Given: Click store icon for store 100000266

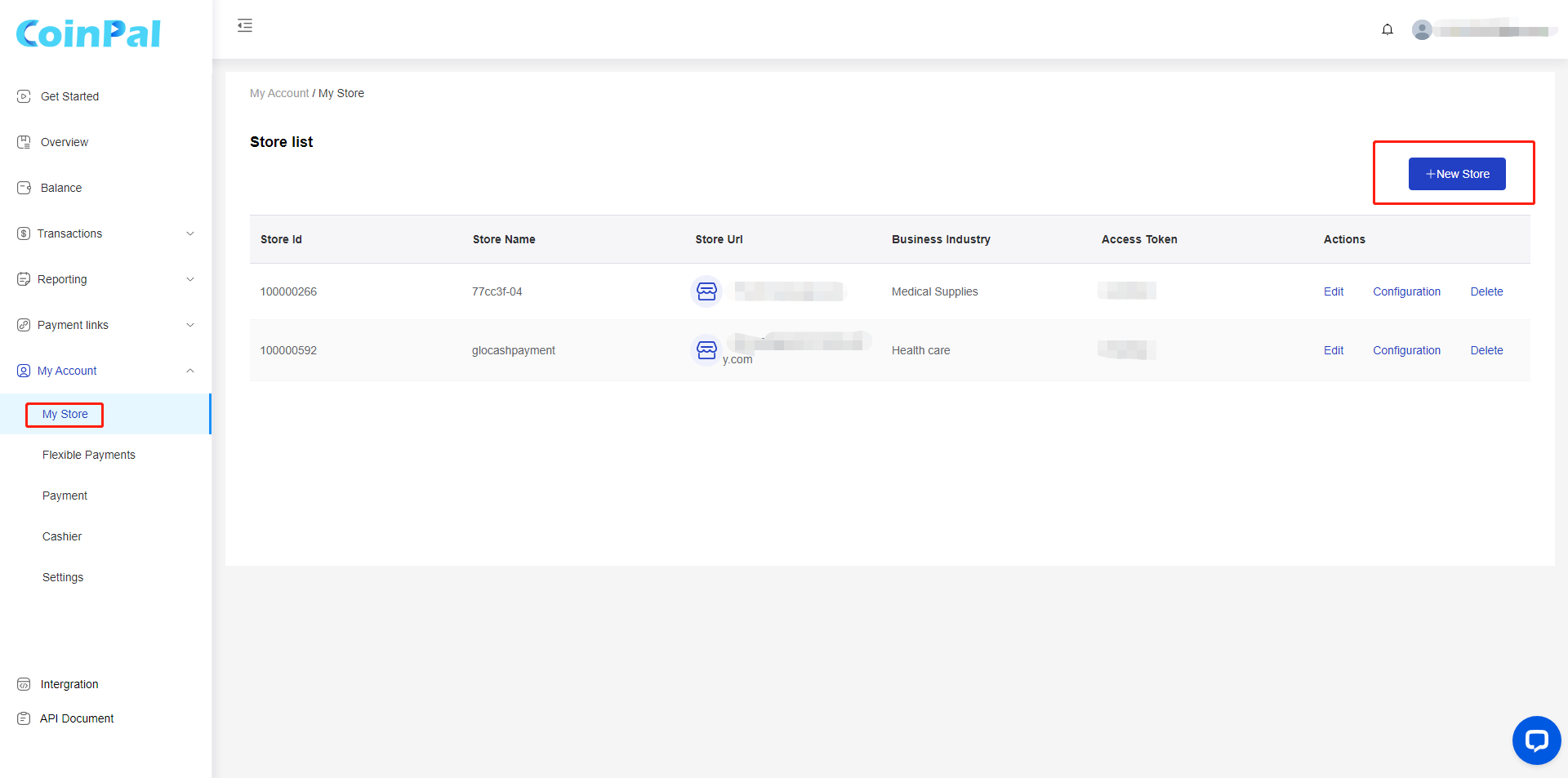Looking at the screenshot, I should [706, 291].
